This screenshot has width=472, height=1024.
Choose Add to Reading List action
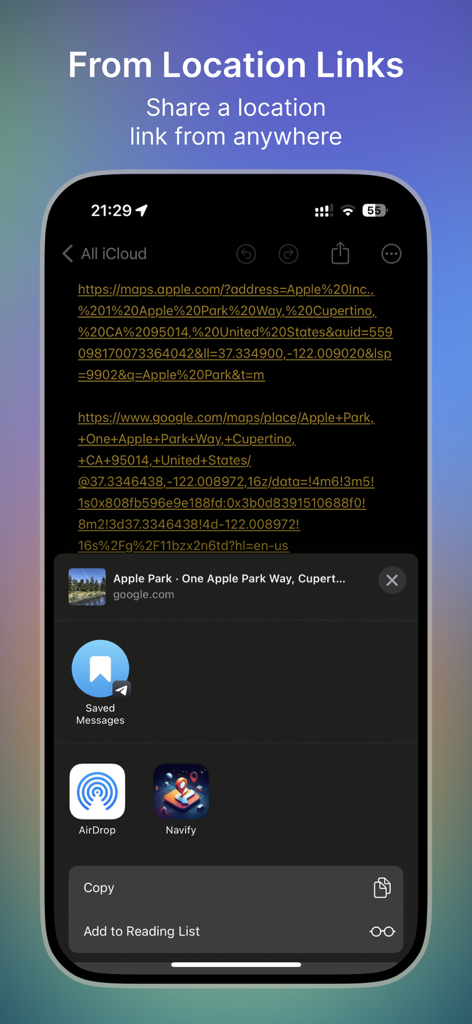[236, 931]
